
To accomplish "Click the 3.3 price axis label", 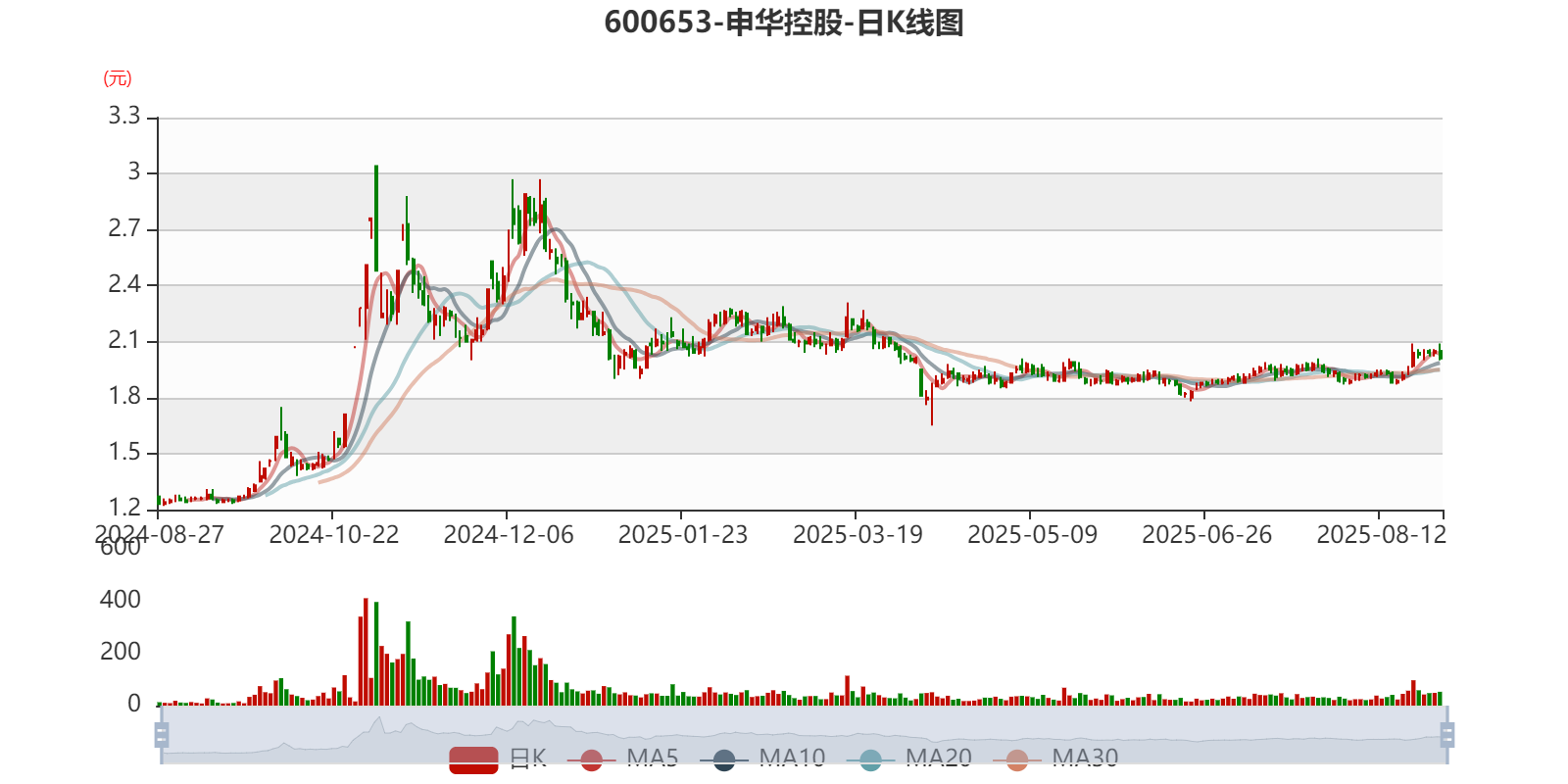I will coord(124,116).
